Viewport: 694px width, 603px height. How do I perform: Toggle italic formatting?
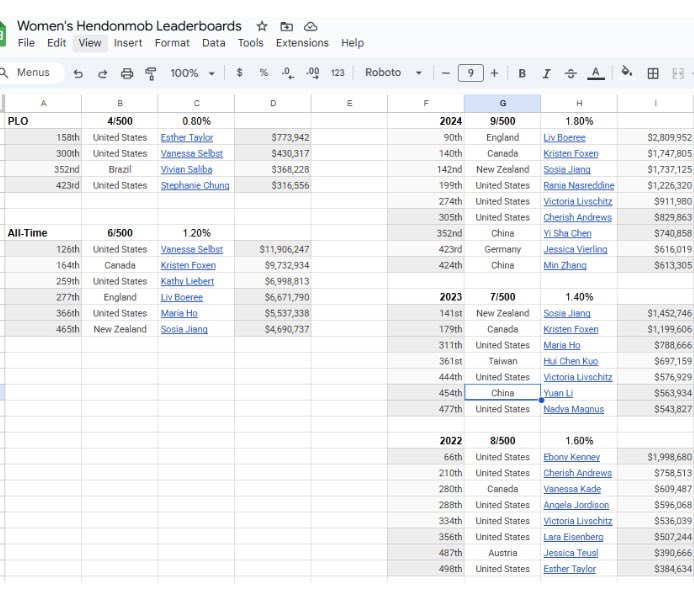coord(547,73)
